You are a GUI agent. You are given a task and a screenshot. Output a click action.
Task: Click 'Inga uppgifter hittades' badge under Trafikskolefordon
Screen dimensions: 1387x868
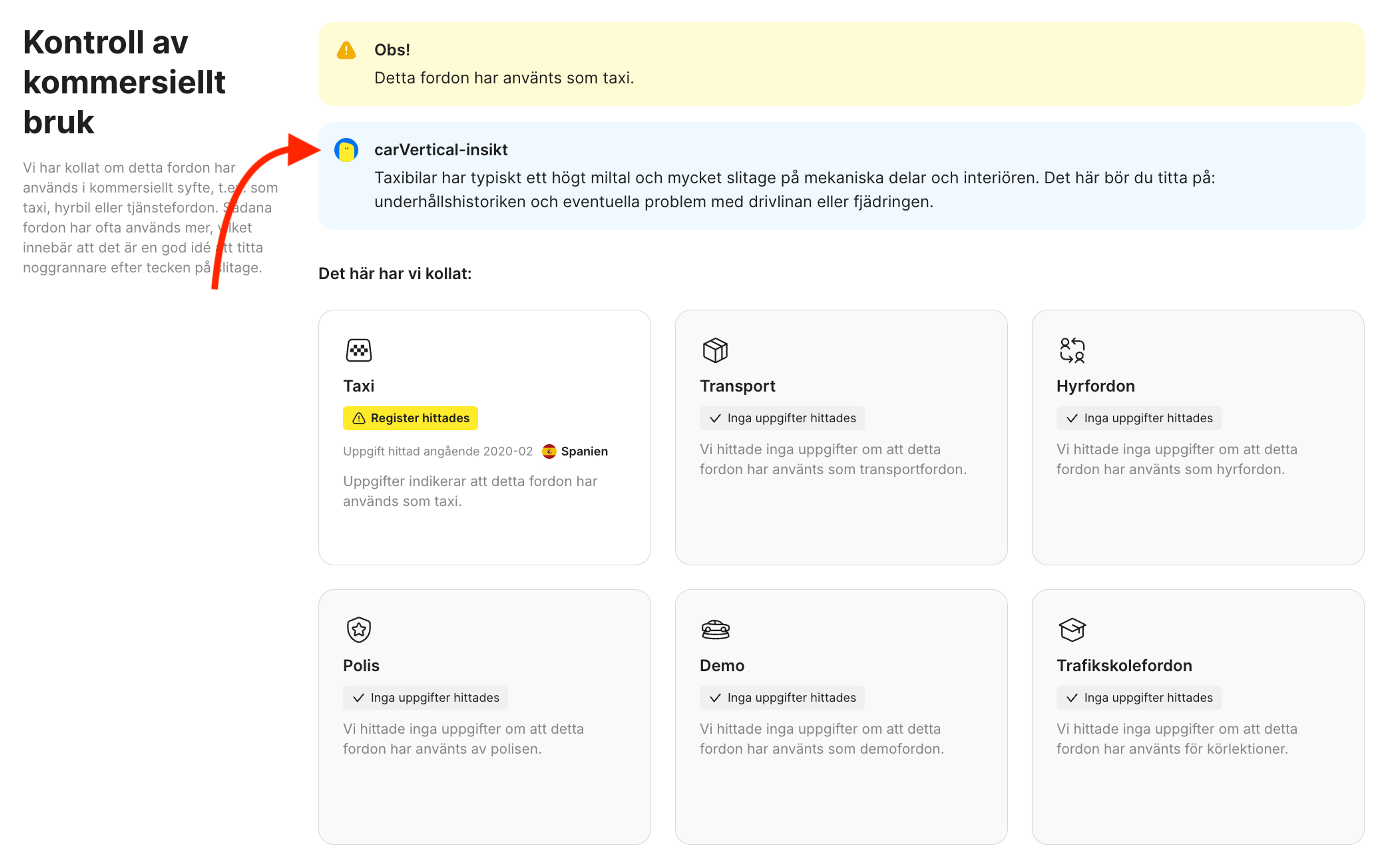click(1138, 698)
